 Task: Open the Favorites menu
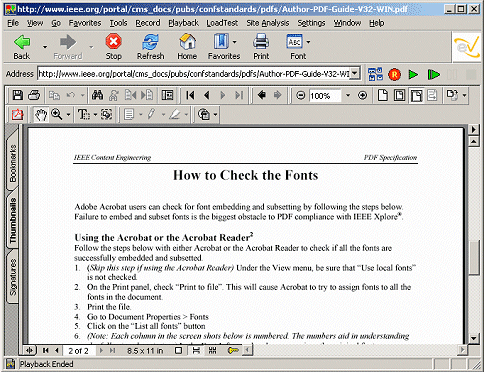click(85, 23)
